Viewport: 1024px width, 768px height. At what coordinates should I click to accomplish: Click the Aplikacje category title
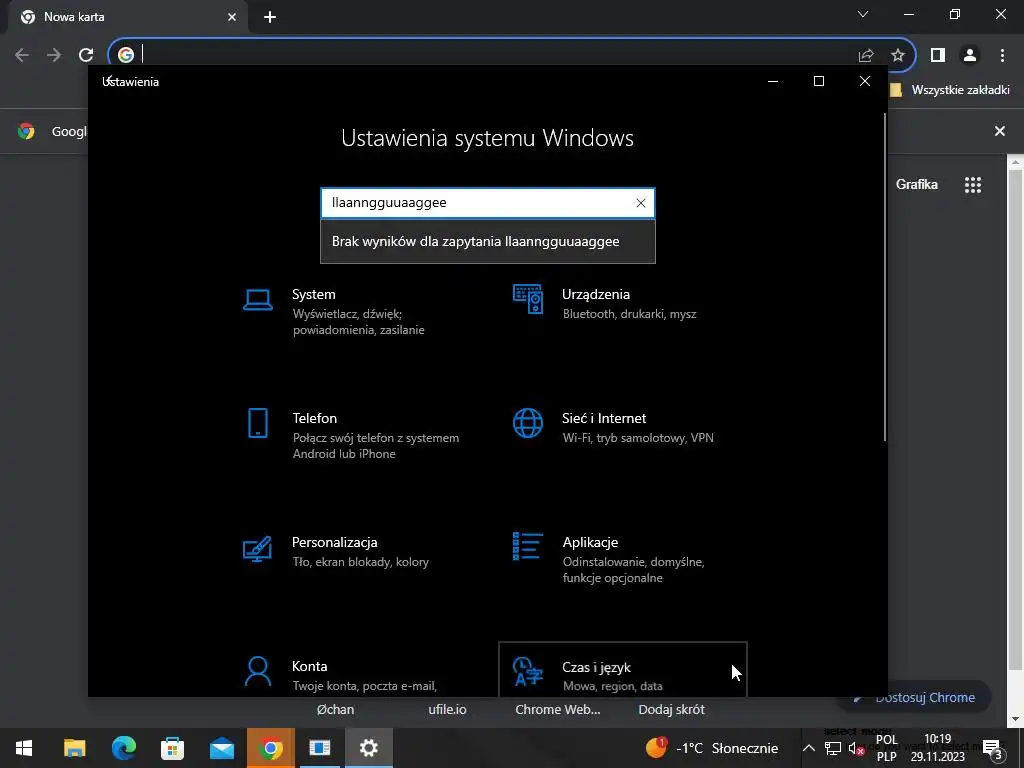click(590, 543)
